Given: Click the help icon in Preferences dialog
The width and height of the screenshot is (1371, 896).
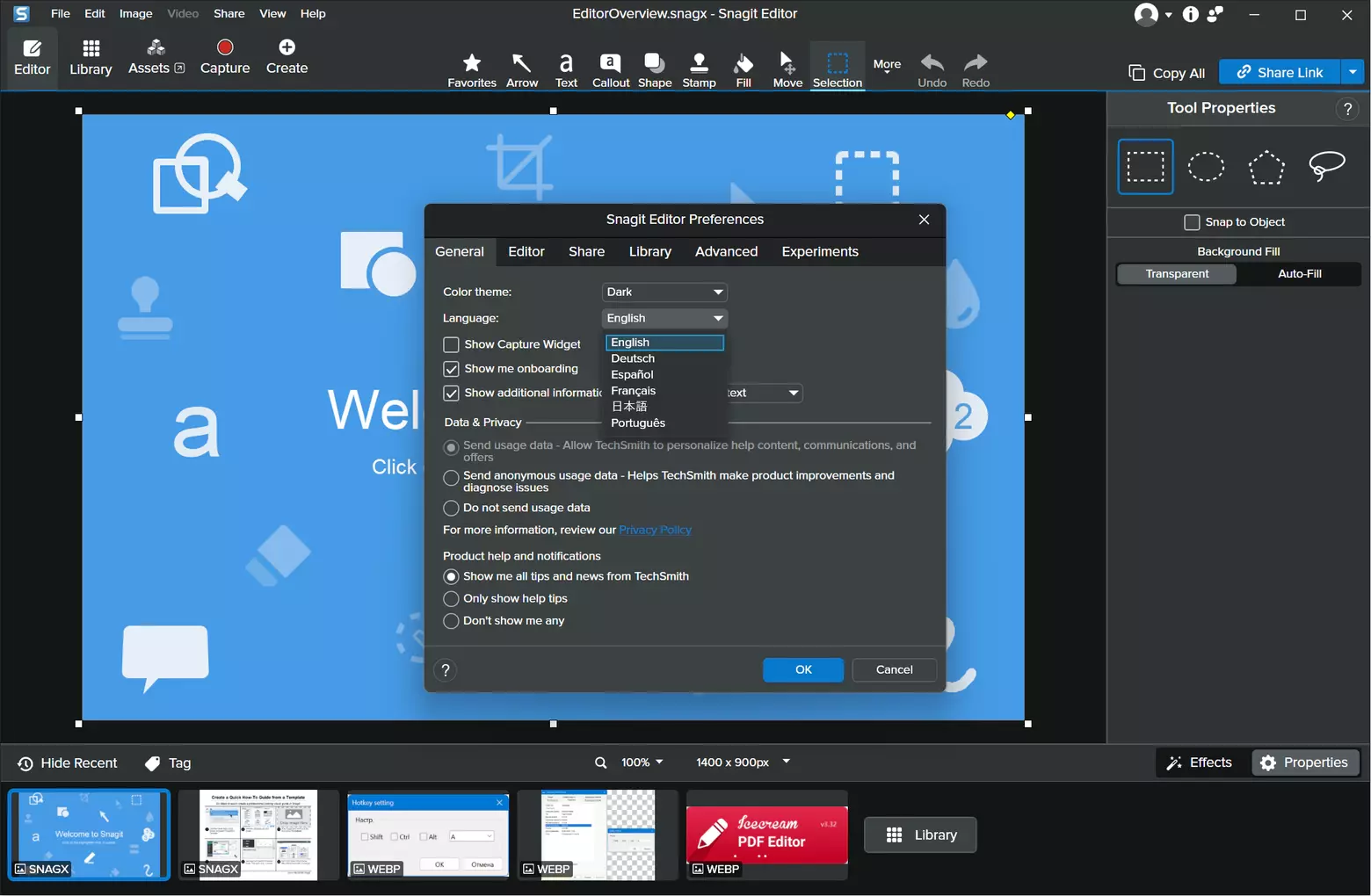Looking at the screenshot, I should [446, 670].
